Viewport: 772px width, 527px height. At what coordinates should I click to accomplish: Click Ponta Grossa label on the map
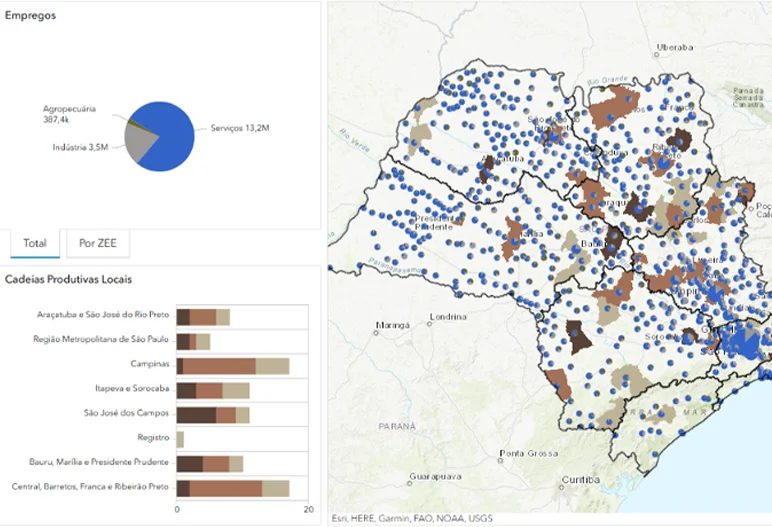(x=529, y=453)
